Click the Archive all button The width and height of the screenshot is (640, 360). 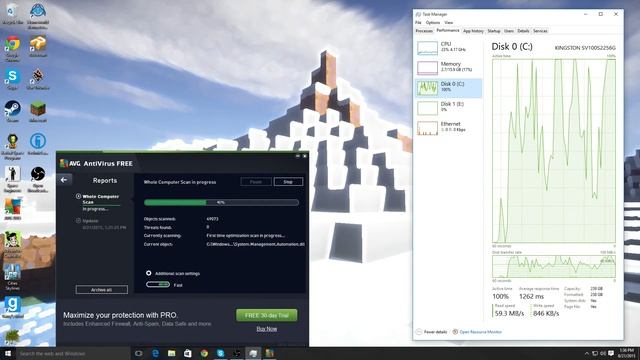pos(102,290)
